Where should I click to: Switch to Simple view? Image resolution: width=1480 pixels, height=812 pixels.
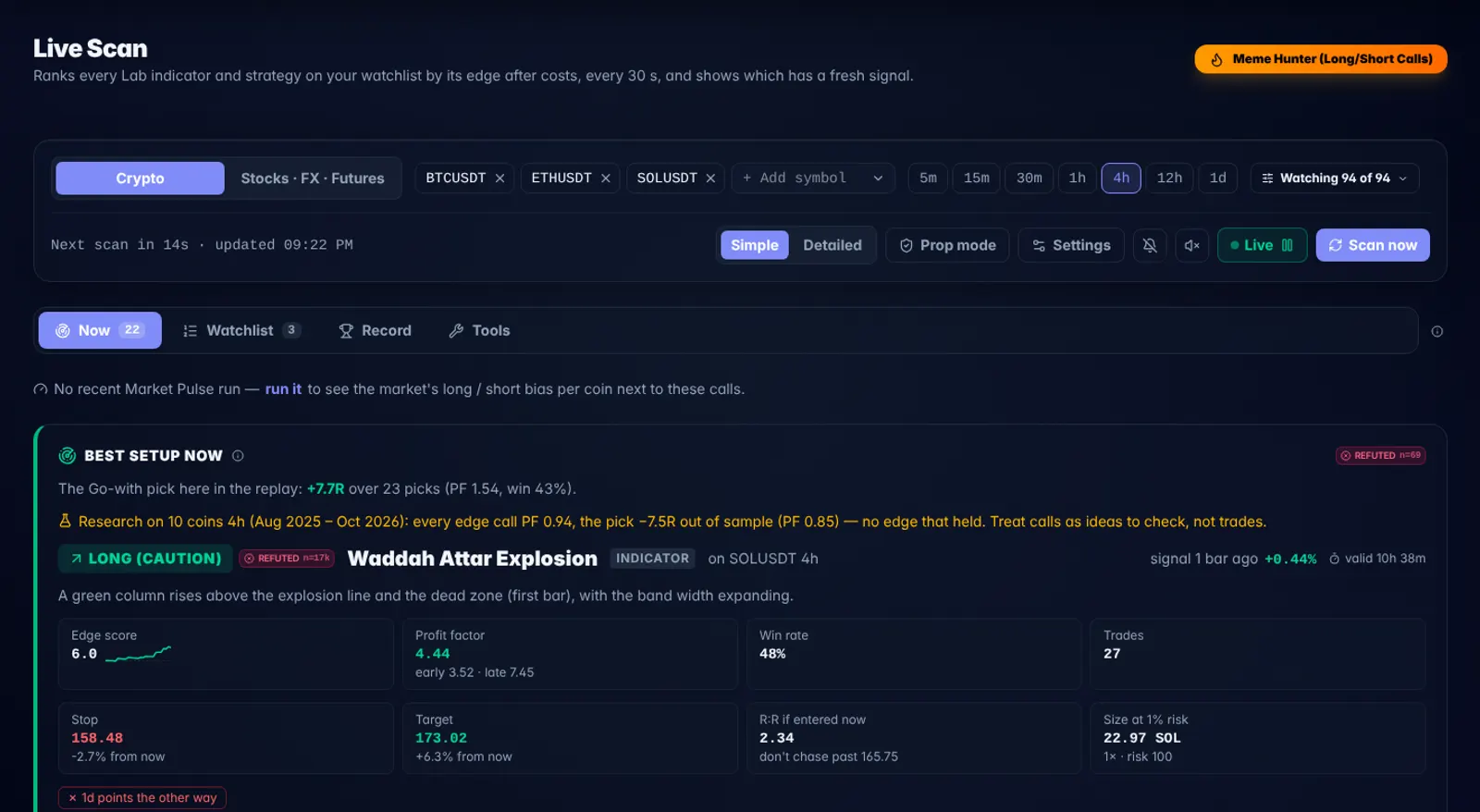click(x=755, y=245)
